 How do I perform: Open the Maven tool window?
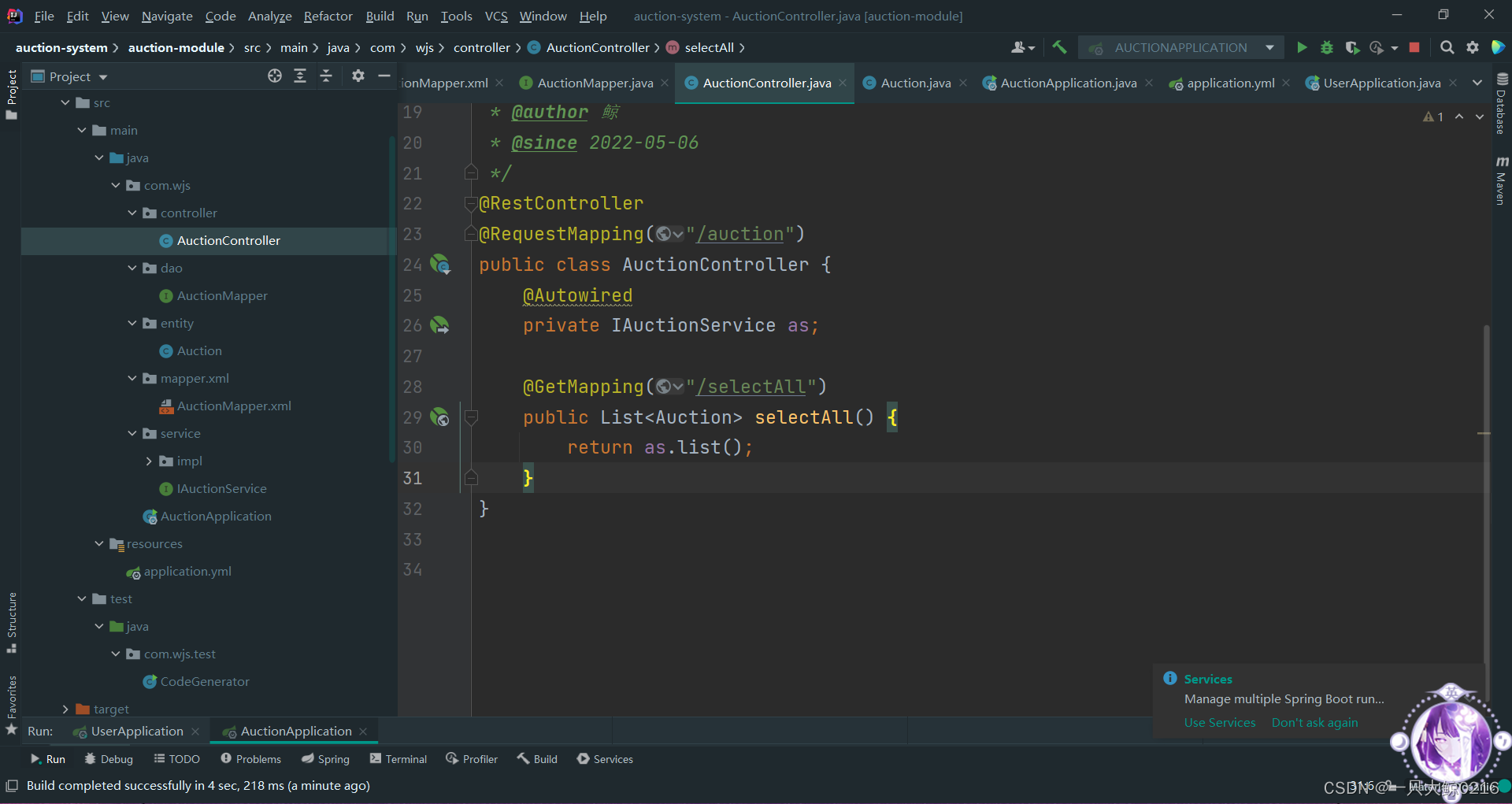(1501, 180)
